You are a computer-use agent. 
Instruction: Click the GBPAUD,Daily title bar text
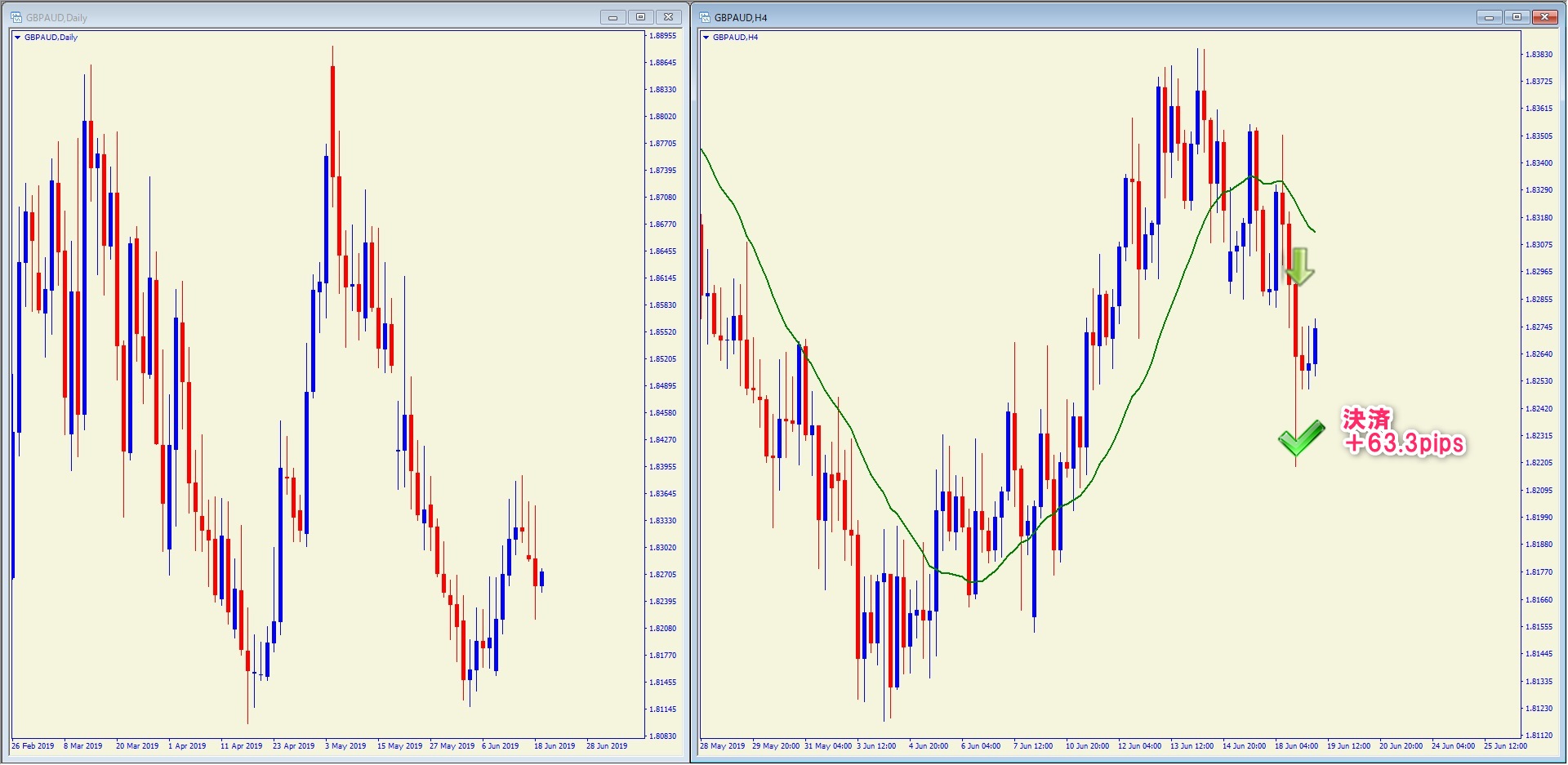point(56,17)
